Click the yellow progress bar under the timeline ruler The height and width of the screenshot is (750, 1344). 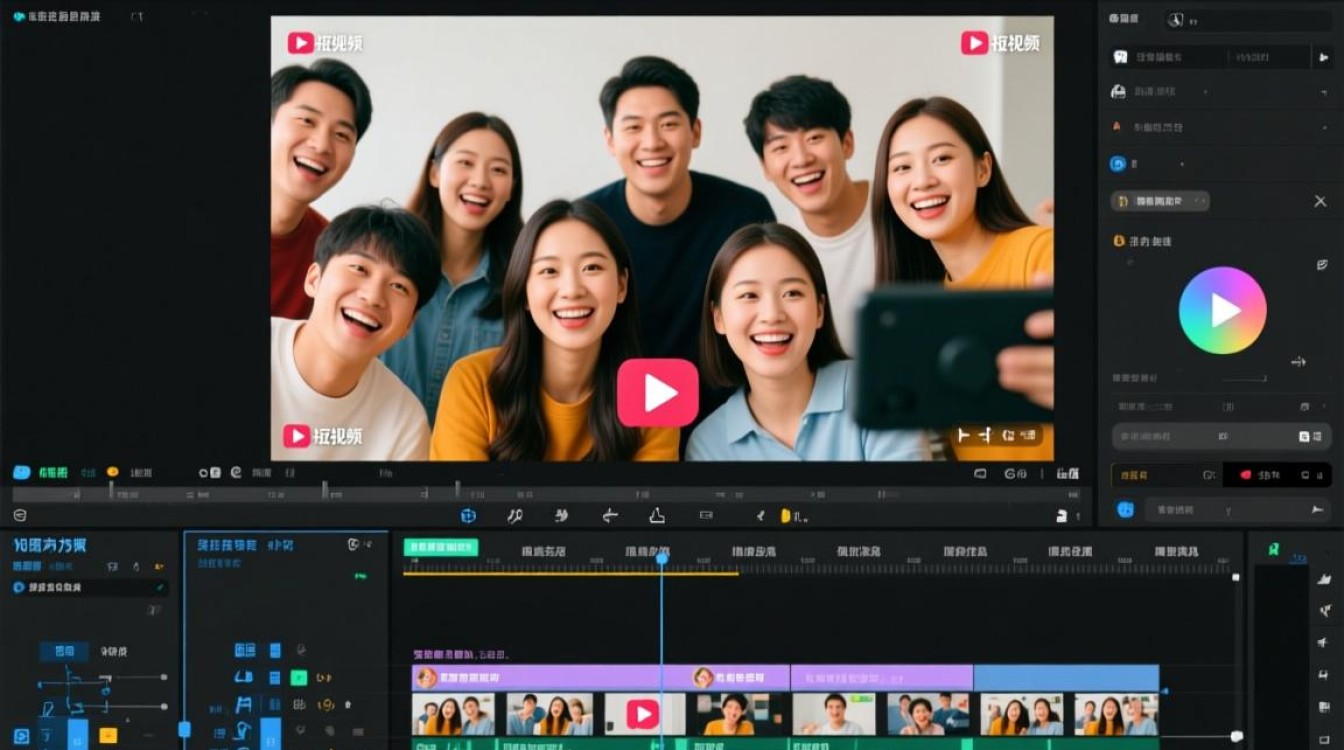click(571, 573)
